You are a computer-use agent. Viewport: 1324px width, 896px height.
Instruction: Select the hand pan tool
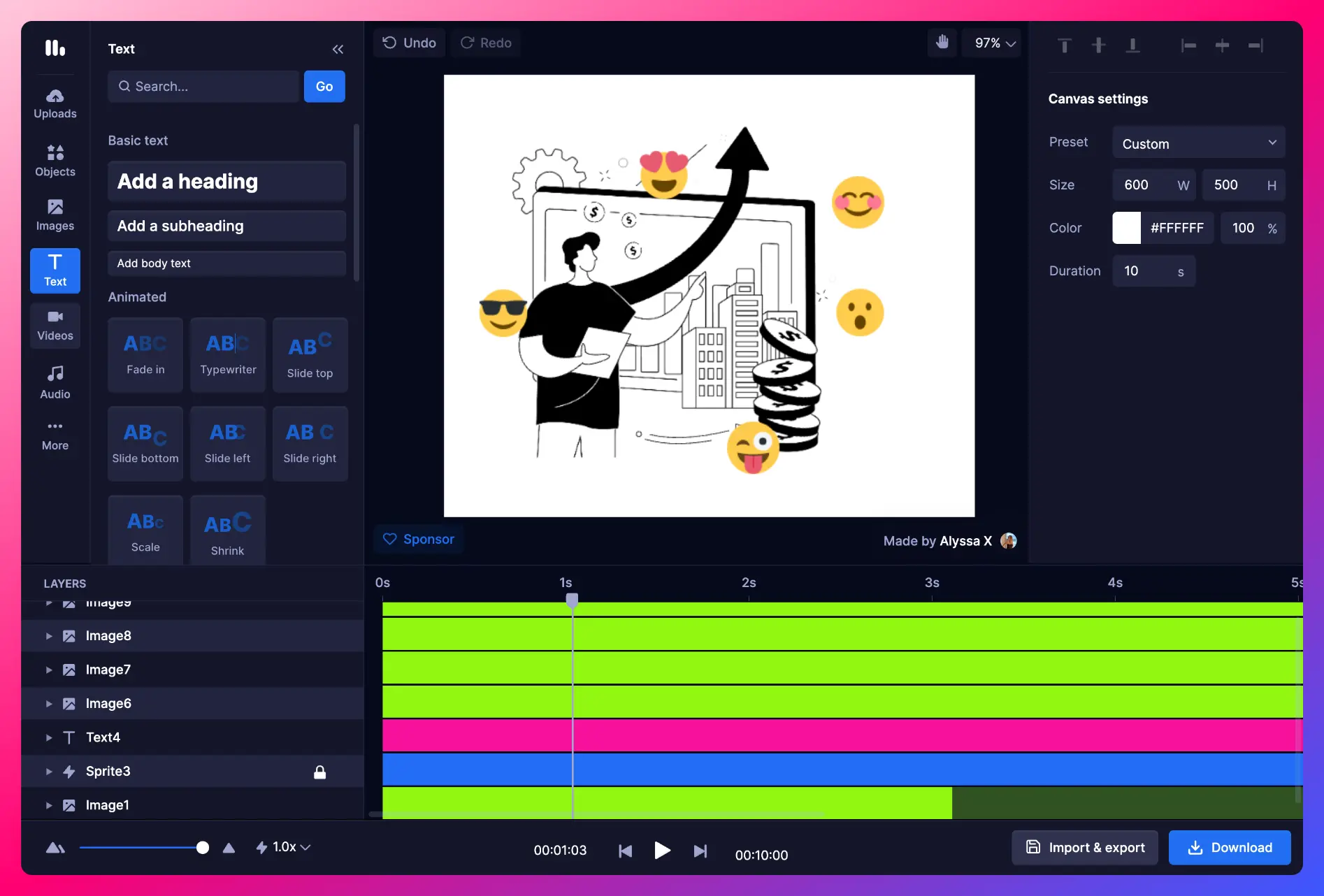point(942,43)
